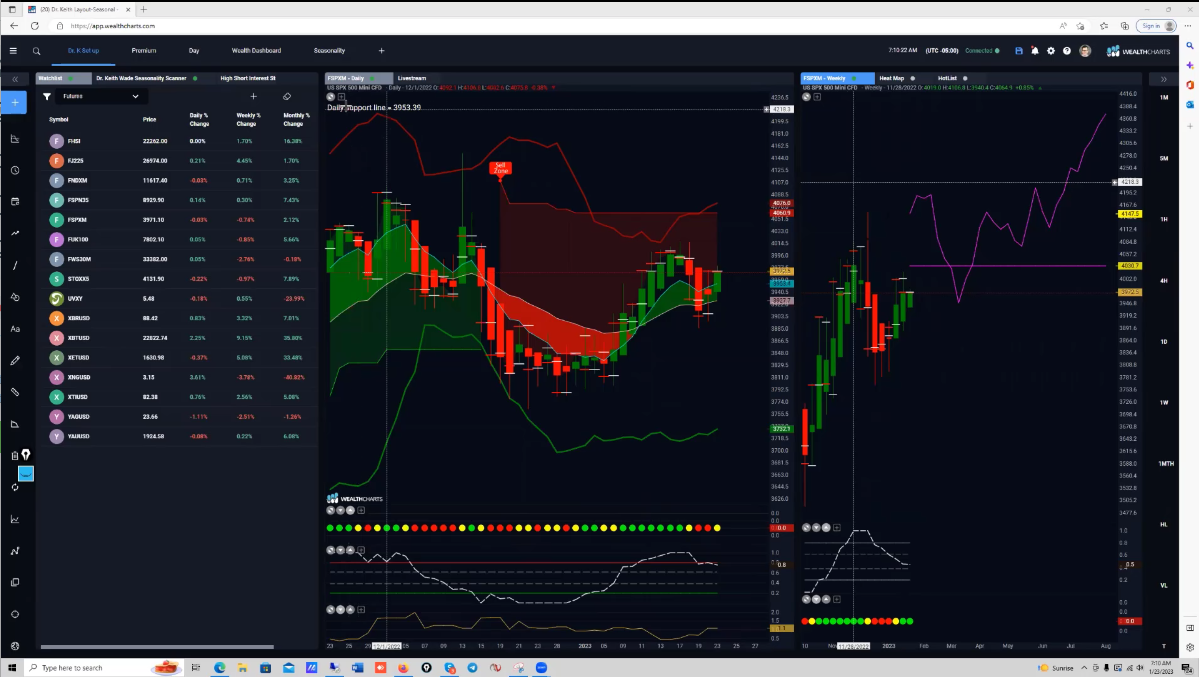Select XBTUSD row in watchlist
Image resolution: width=1199 pixels, height=677 pixels.
[177, 338]
